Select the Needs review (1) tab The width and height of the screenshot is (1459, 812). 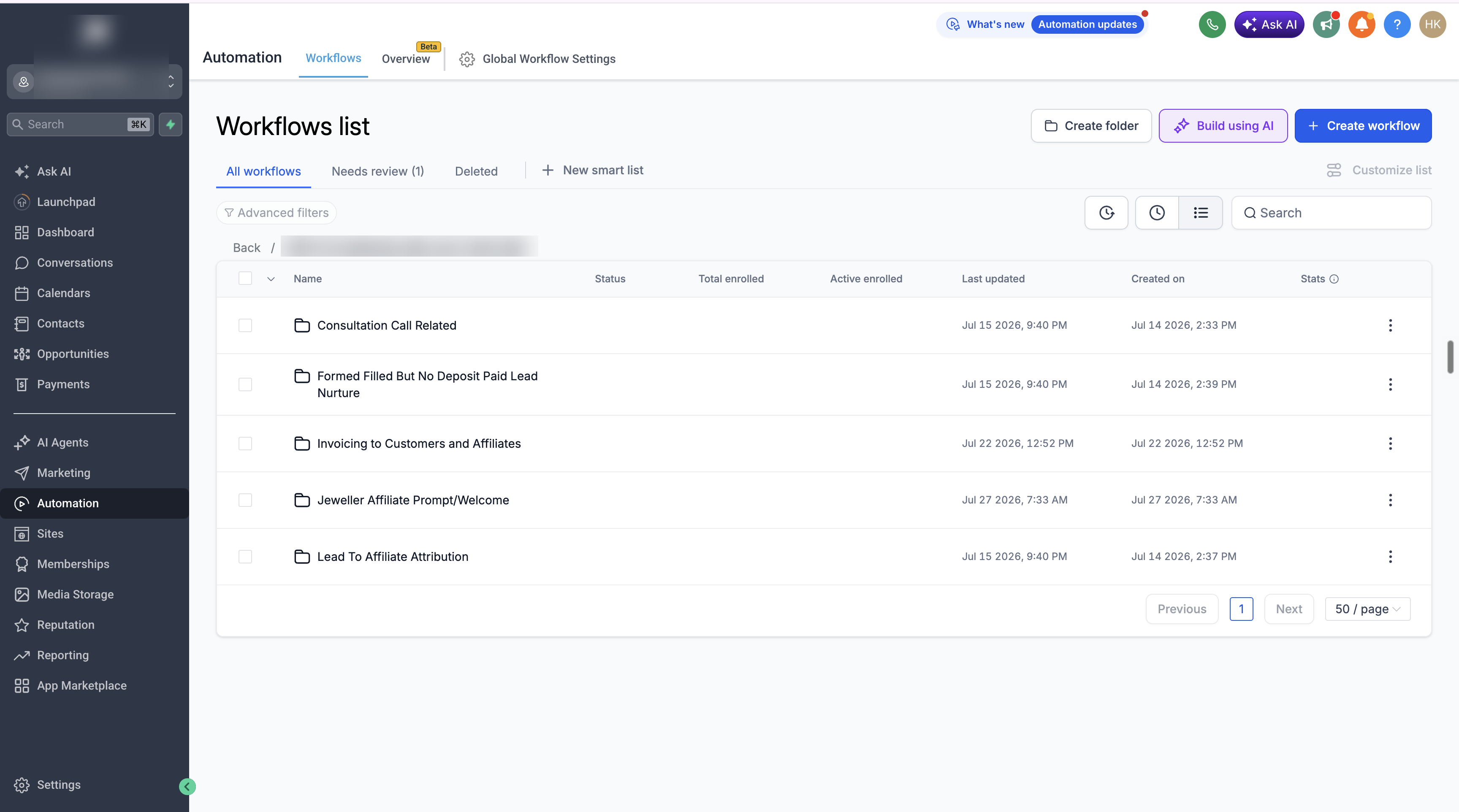(378, 171)
